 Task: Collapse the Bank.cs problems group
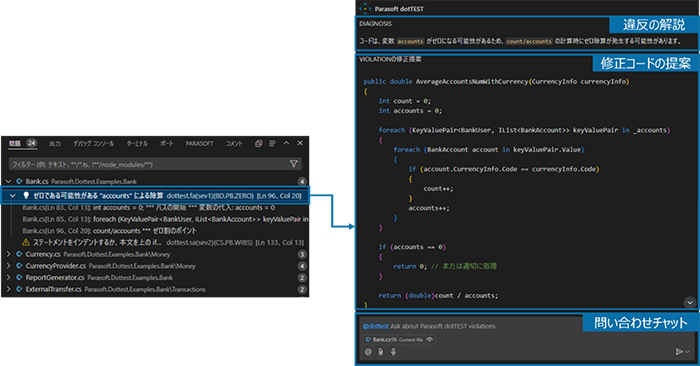[x=8, y=181]
